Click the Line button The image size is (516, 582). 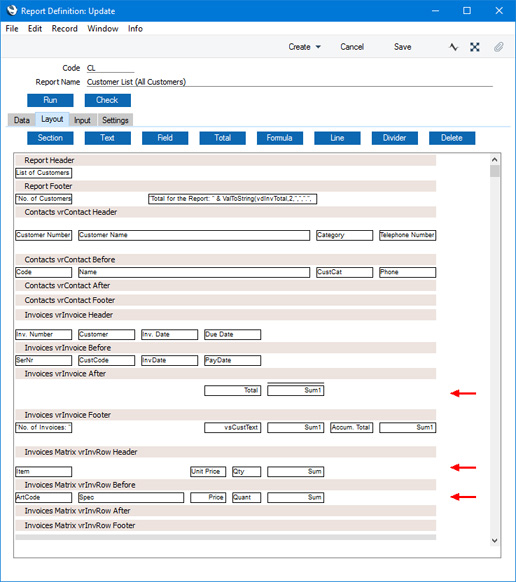(x=337, y=138)
